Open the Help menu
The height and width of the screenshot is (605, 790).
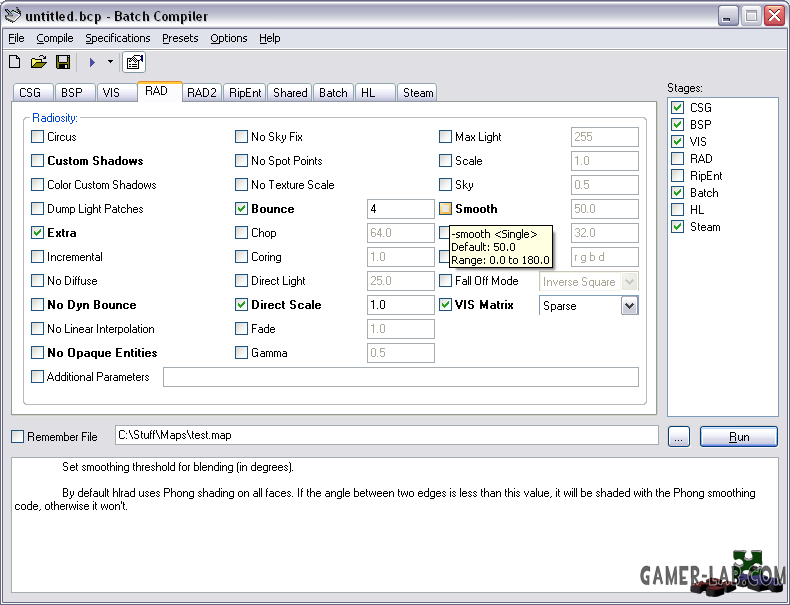pyautogui.click(x=270, y=38)
